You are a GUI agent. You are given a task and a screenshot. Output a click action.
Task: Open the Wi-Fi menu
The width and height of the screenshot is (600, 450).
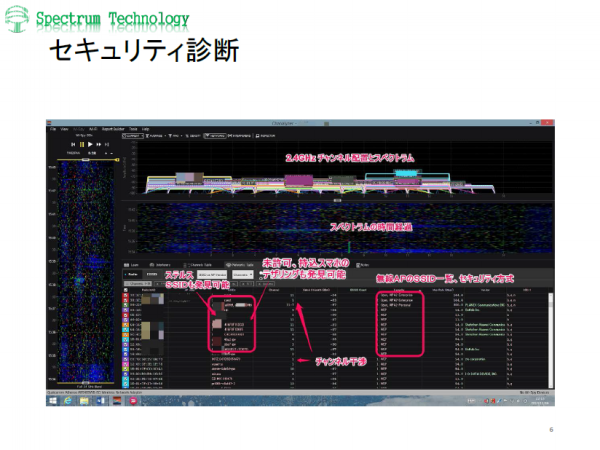[x=93, y=129]
